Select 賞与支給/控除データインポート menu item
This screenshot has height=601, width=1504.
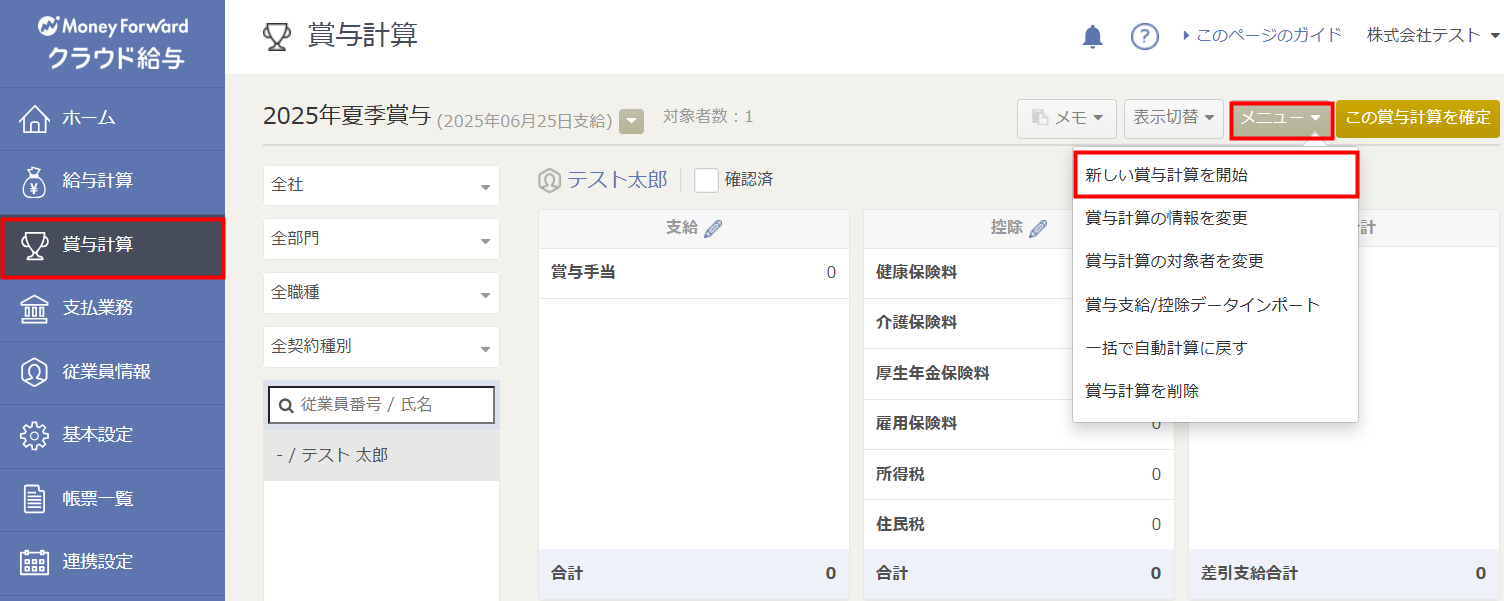pos(1203,305)
